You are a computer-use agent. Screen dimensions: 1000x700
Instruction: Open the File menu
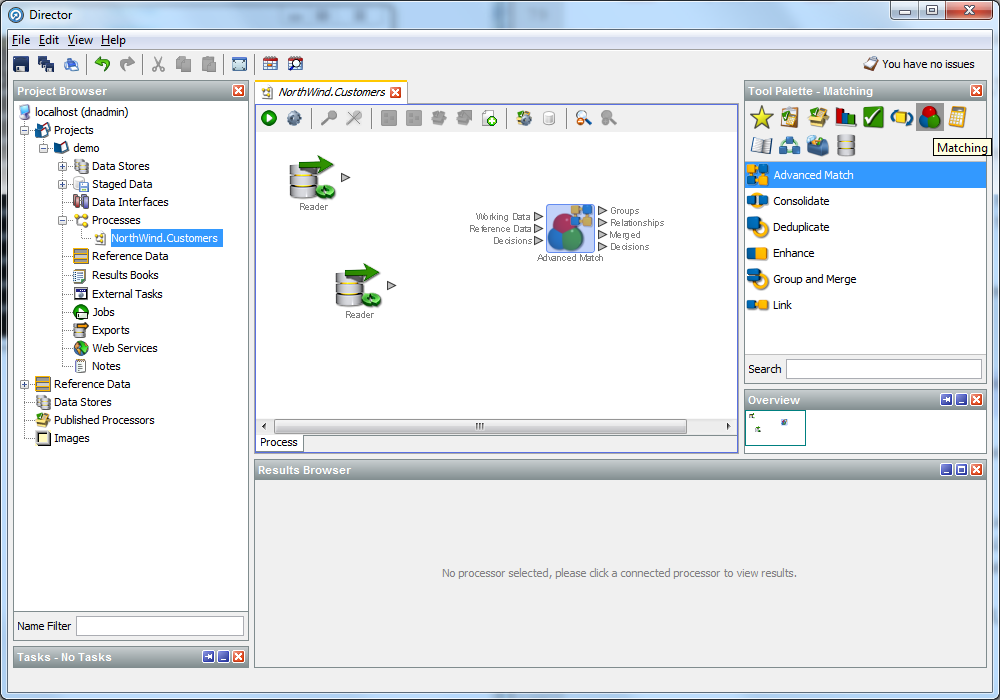(x=21, y=40)
